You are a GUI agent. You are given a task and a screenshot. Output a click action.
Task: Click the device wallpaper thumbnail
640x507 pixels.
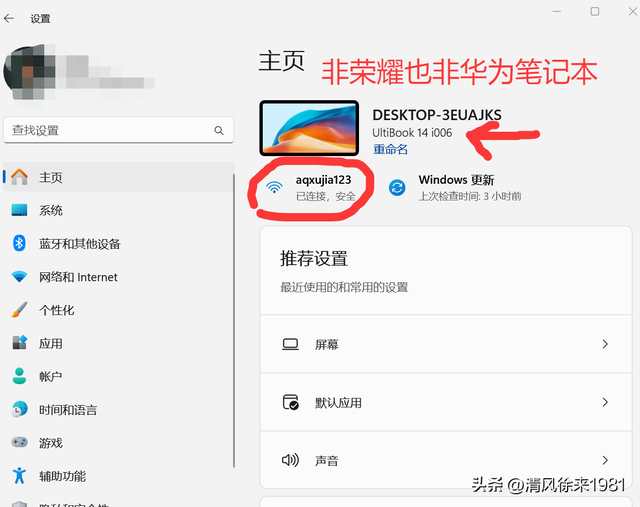tap(309, 128)
